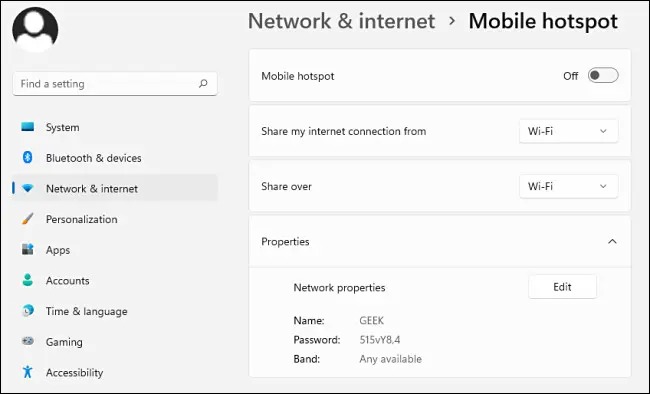Open the Share my internet connection from dropdown
650x394 pixels.
click(568, 131)
